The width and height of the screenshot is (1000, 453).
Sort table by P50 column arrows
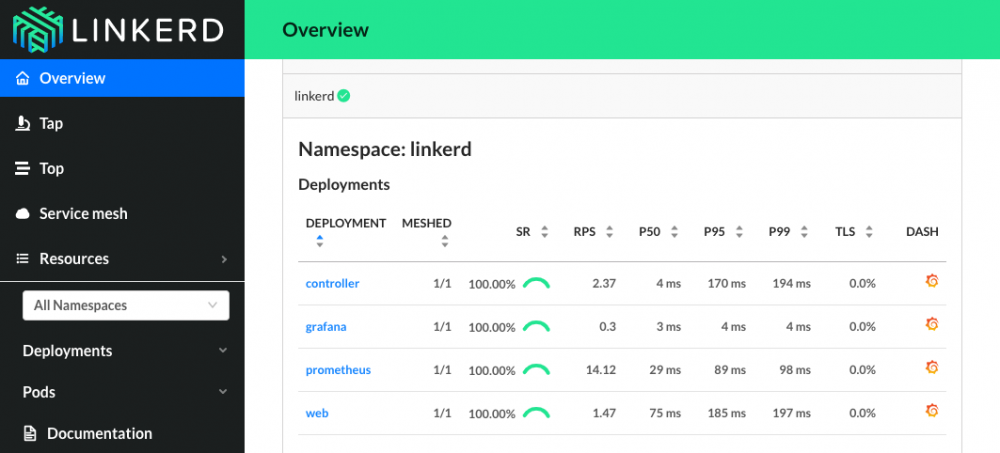pos(674,232)
